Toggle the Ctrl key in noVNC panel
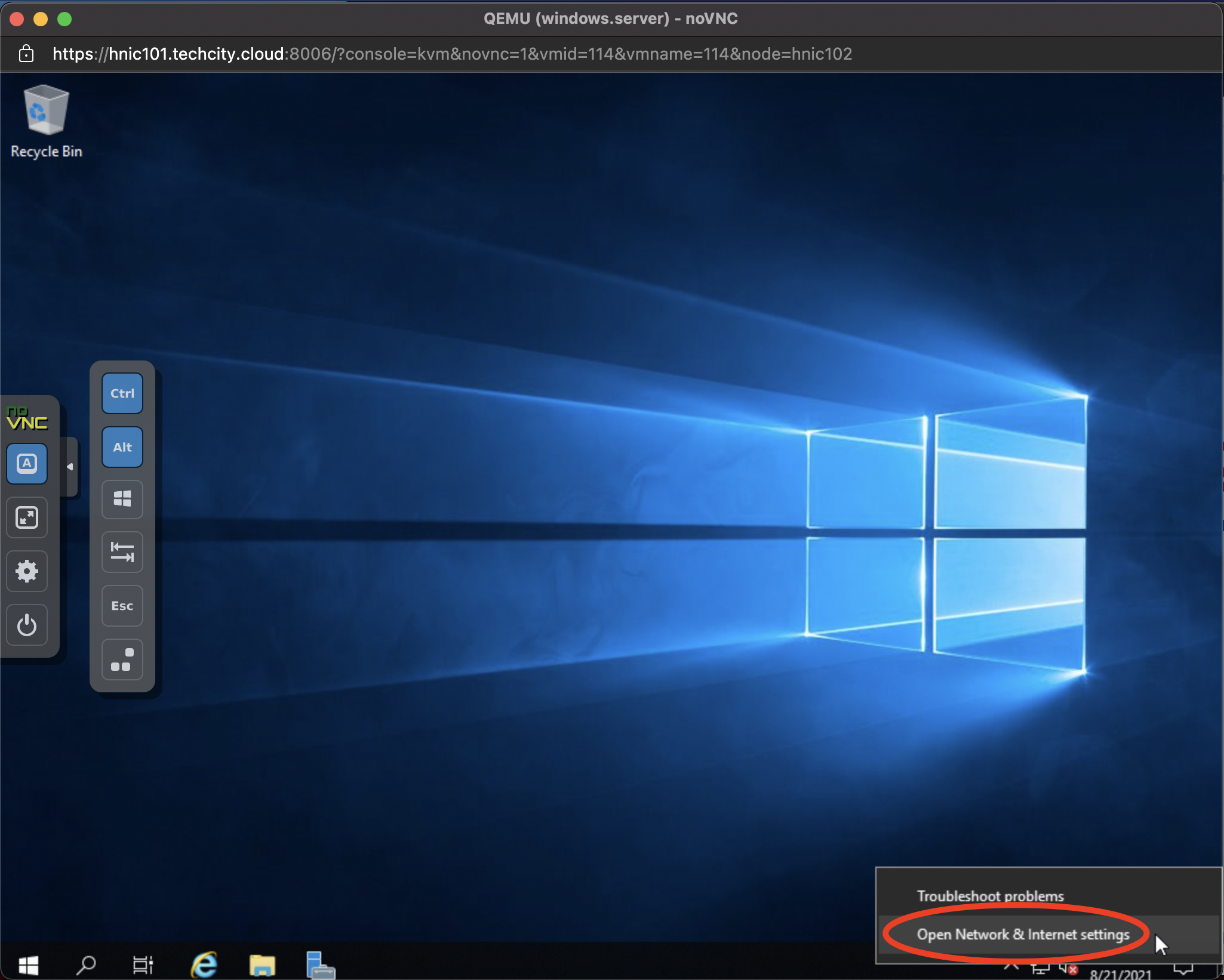The width and height of the screenshot is (1224, 980). click(122, 393)
